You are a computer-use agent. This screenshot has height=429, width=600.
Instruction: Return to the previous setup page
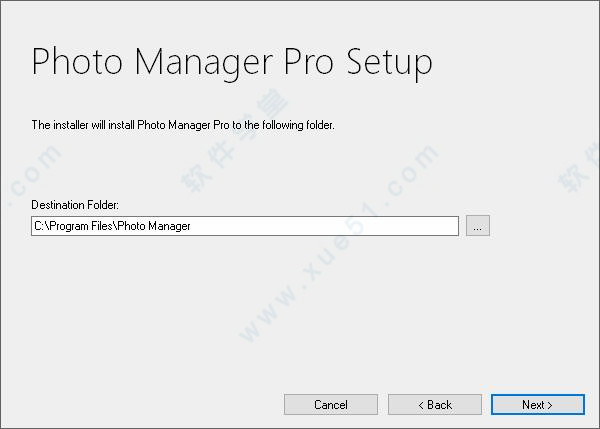[434, 405]
